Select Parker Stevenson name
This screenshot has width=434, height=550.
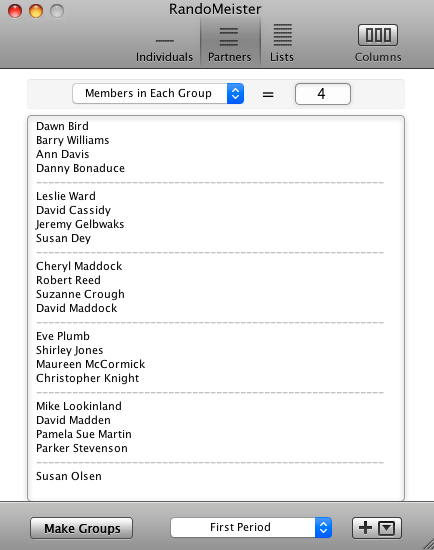click(x=82, y=448)
